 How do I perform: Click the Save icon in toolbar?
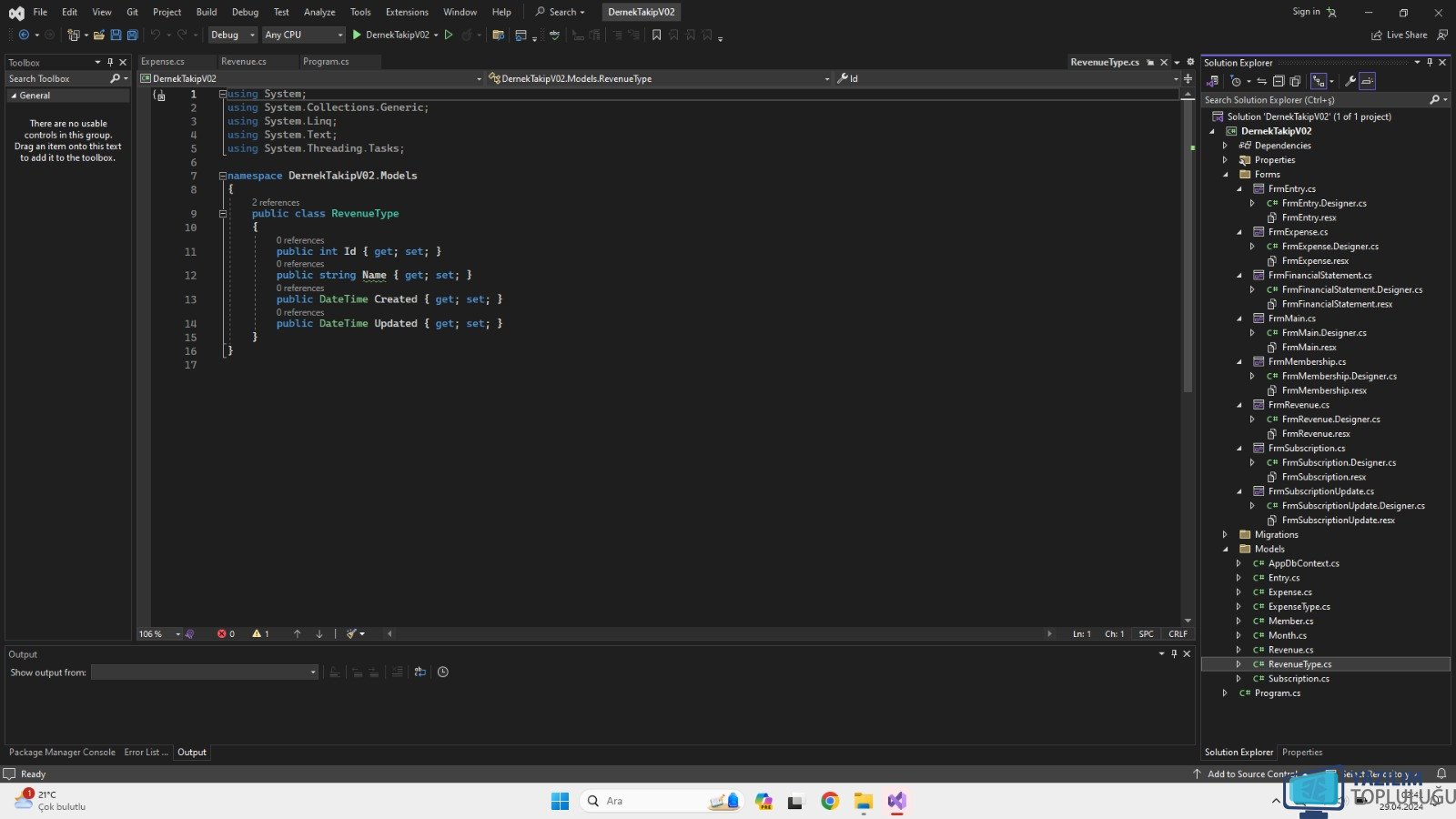tap(116, 35)
